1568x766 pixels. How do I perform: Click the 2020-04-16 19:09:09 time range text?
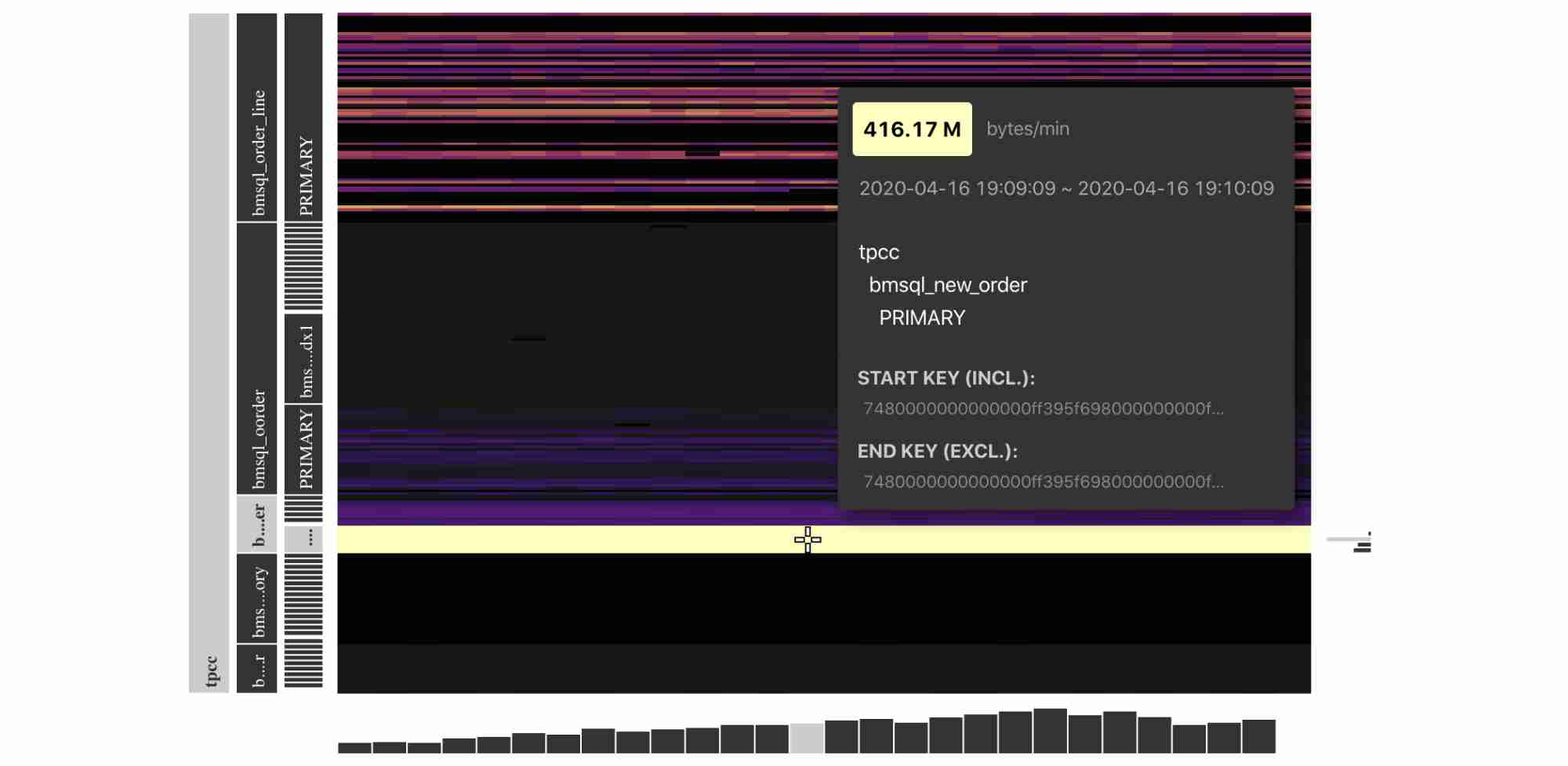click(x=1066, y=188)
